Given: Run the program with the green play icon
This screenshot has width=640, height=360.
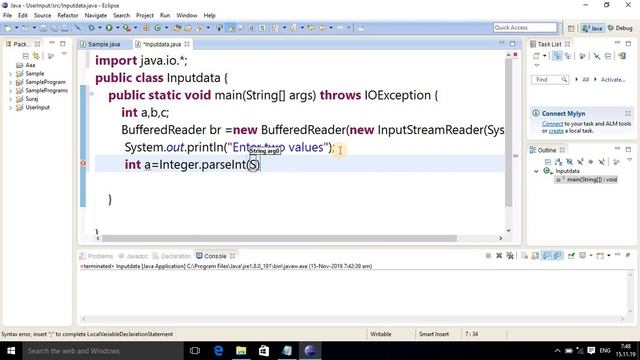Looking at the screenshot, I should pos(109,28).
